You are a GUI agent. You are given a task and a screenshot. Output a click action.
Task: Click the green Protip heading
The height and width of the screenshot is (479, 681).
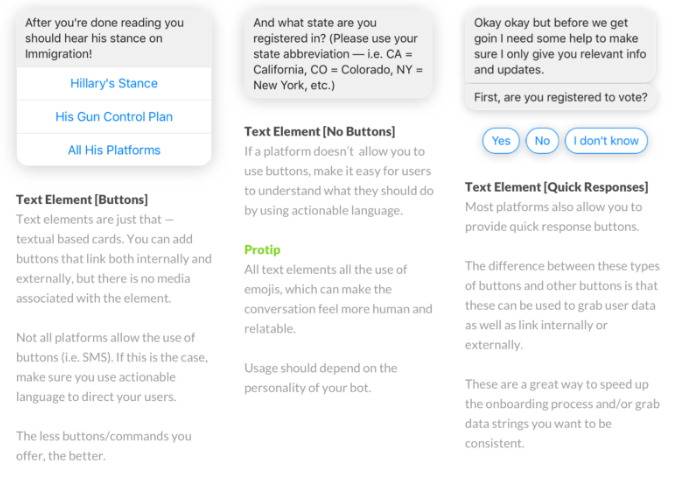pyautogui.click(x=262, y=250)
